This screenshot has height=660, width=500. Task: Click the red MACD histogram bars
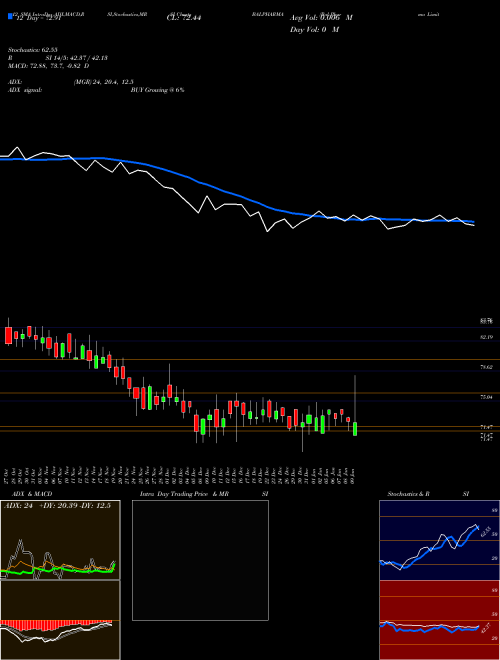click(56, 625)
